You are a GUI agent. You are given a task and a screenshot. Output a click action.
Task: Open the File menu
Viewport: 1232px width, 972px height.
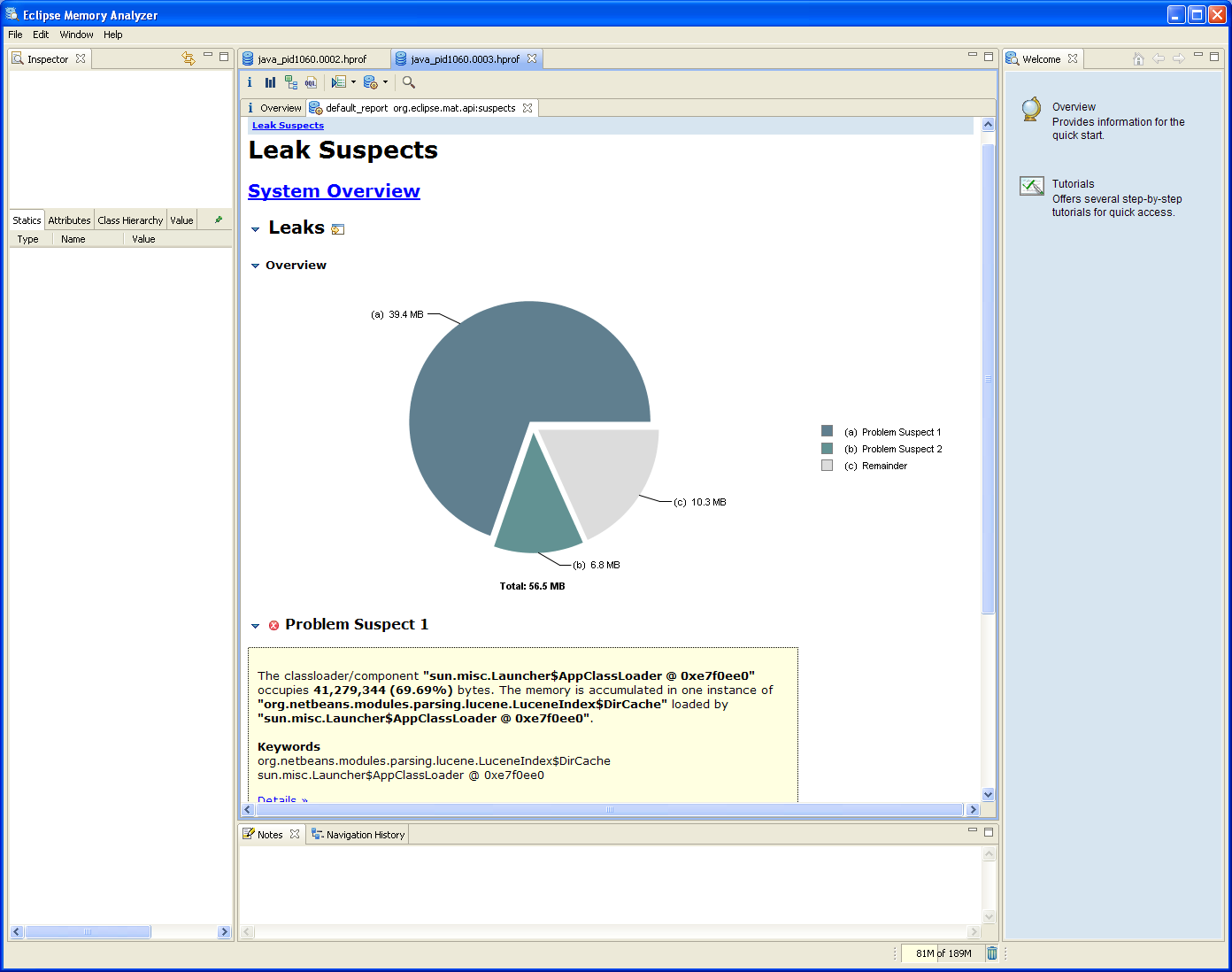pyautogui.click(x=15, y=35)
